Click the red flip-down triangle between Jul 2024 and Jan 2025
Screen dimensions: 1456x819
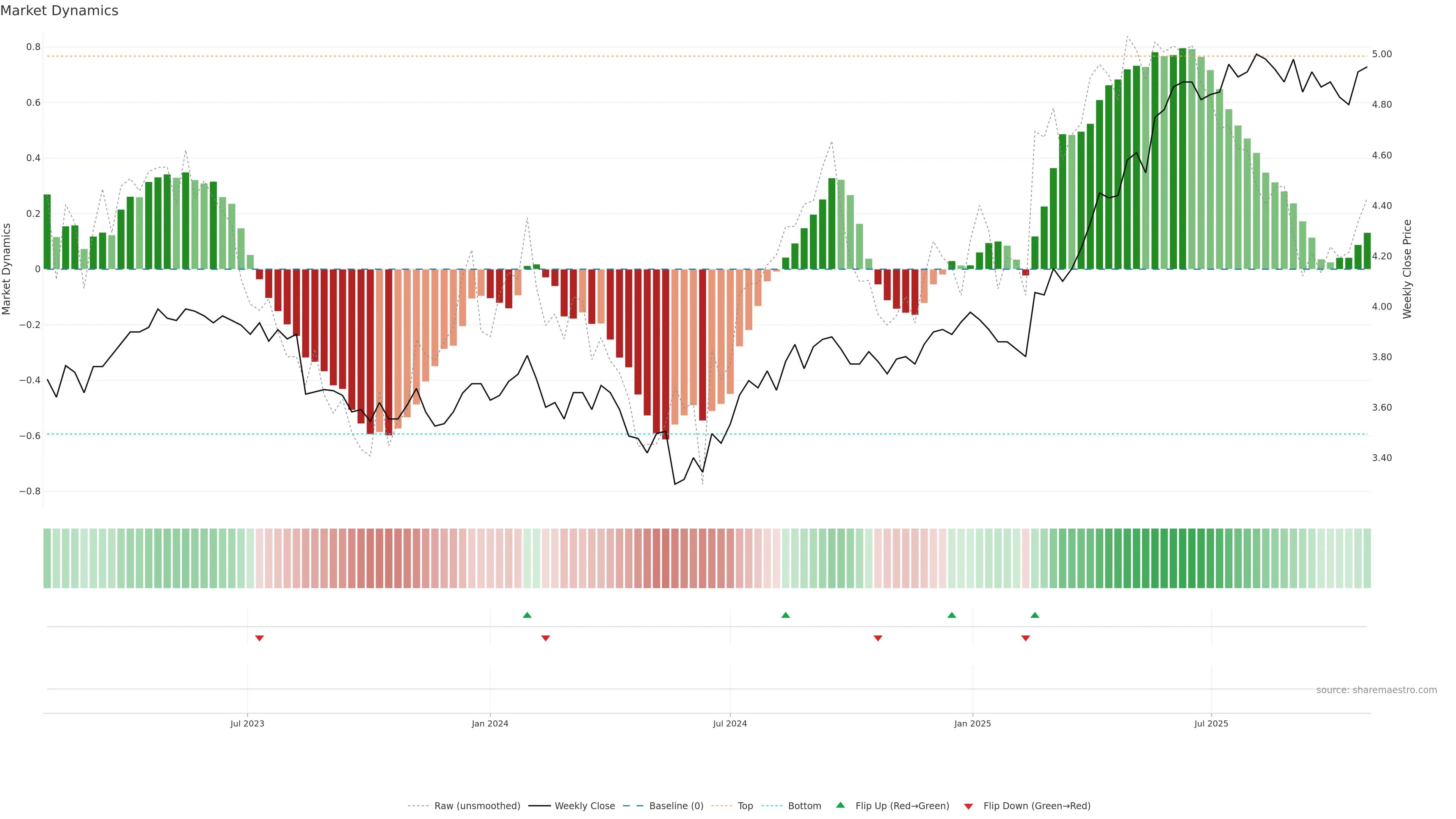pyautogui.click(x=878, y=638)
